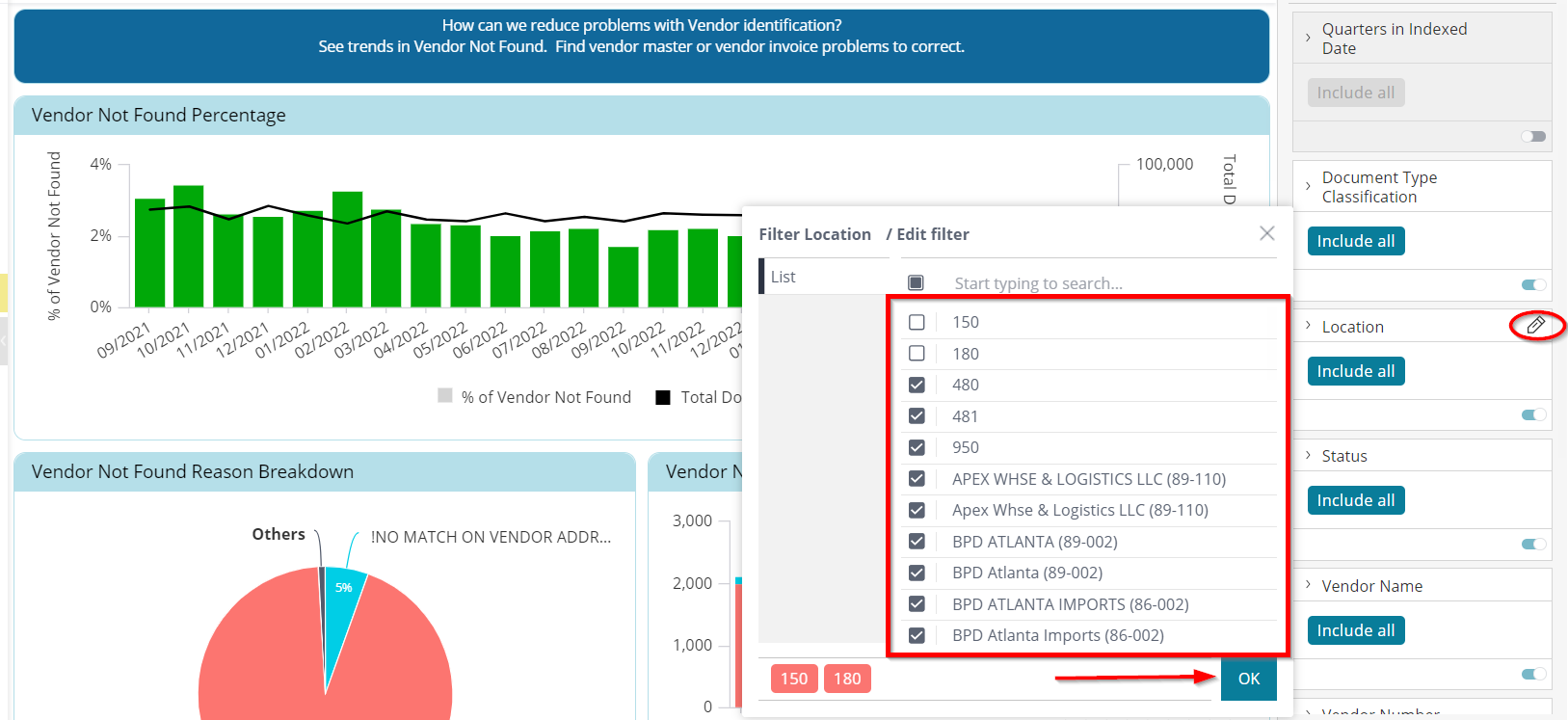
Task: Expand the Status filter chevron
Action: (x=1308, y=455)
